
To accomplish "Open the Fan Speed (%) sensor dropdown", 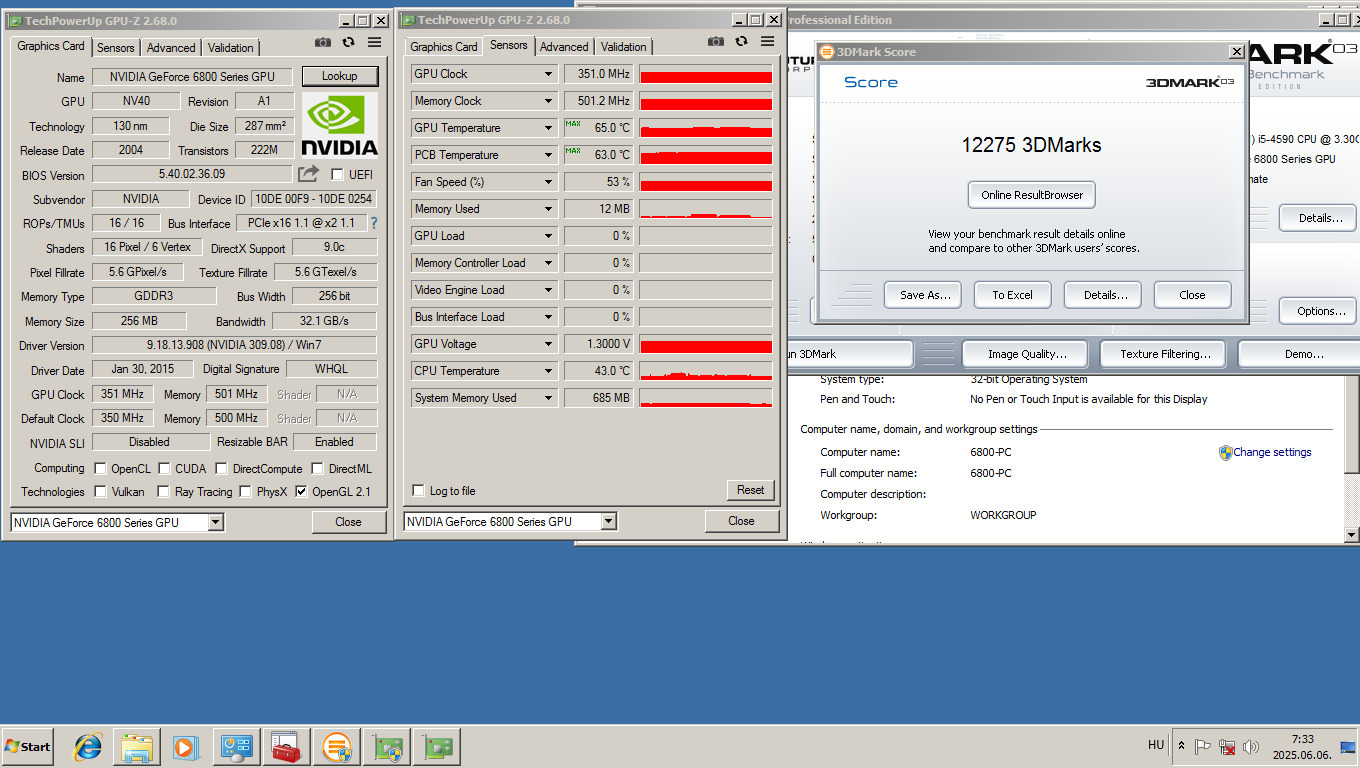I will [x=548, y=182].
